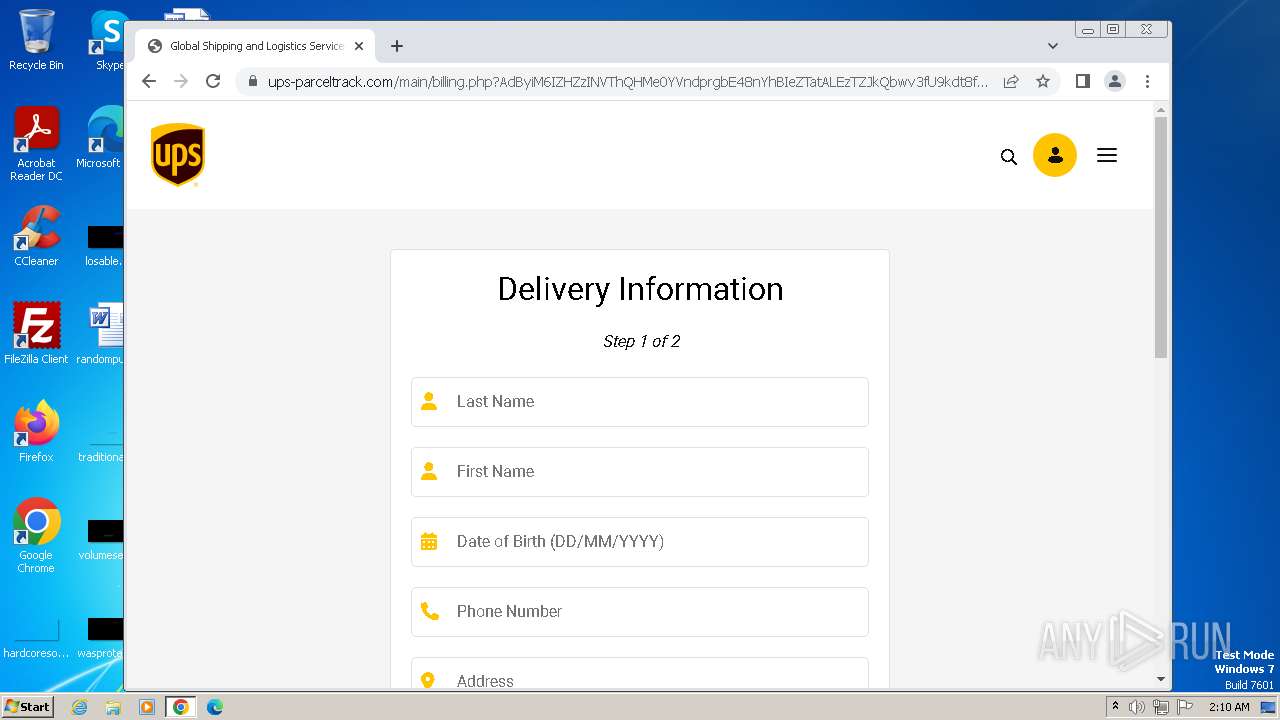Toggle the browser side panel icon
This screenshot has width=1280, height=720.
tap(1082, 81)
